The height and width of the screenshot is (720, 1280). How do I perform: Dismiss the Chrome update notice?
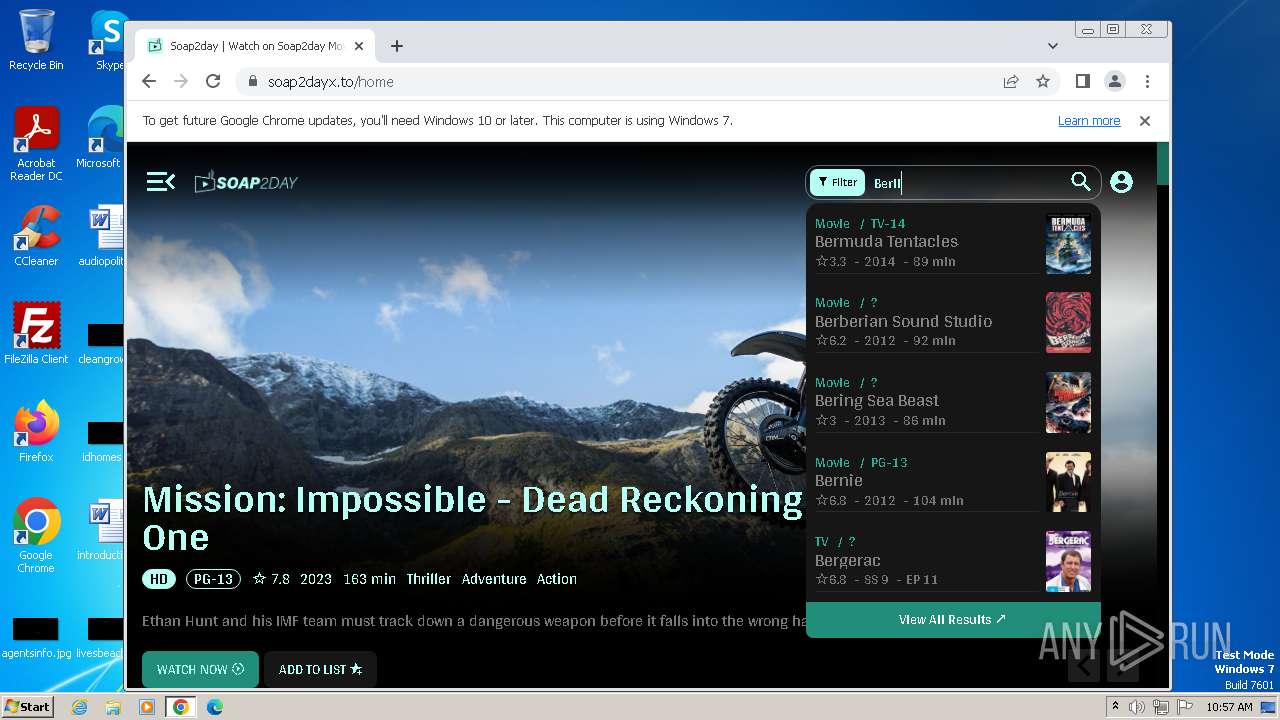(1145, 121)
